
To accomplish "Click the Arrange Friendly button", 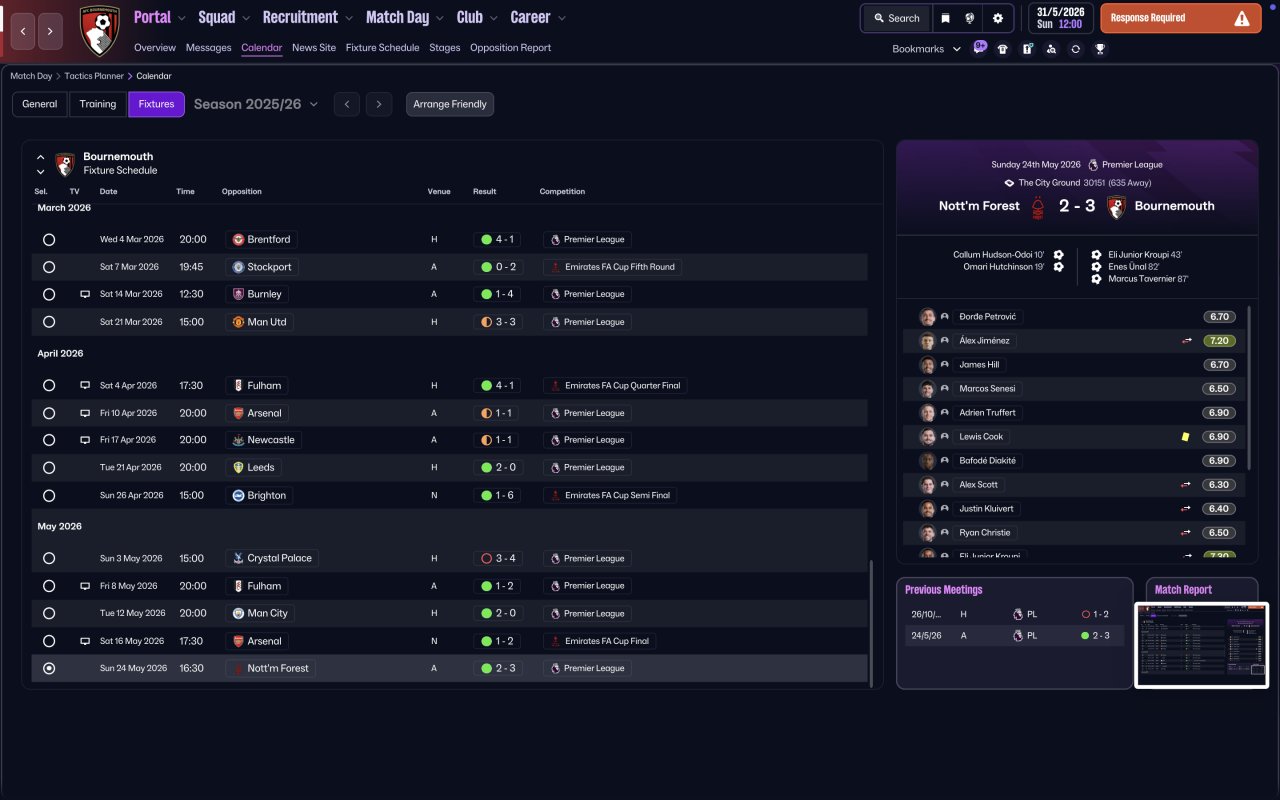I will [450, 104].
